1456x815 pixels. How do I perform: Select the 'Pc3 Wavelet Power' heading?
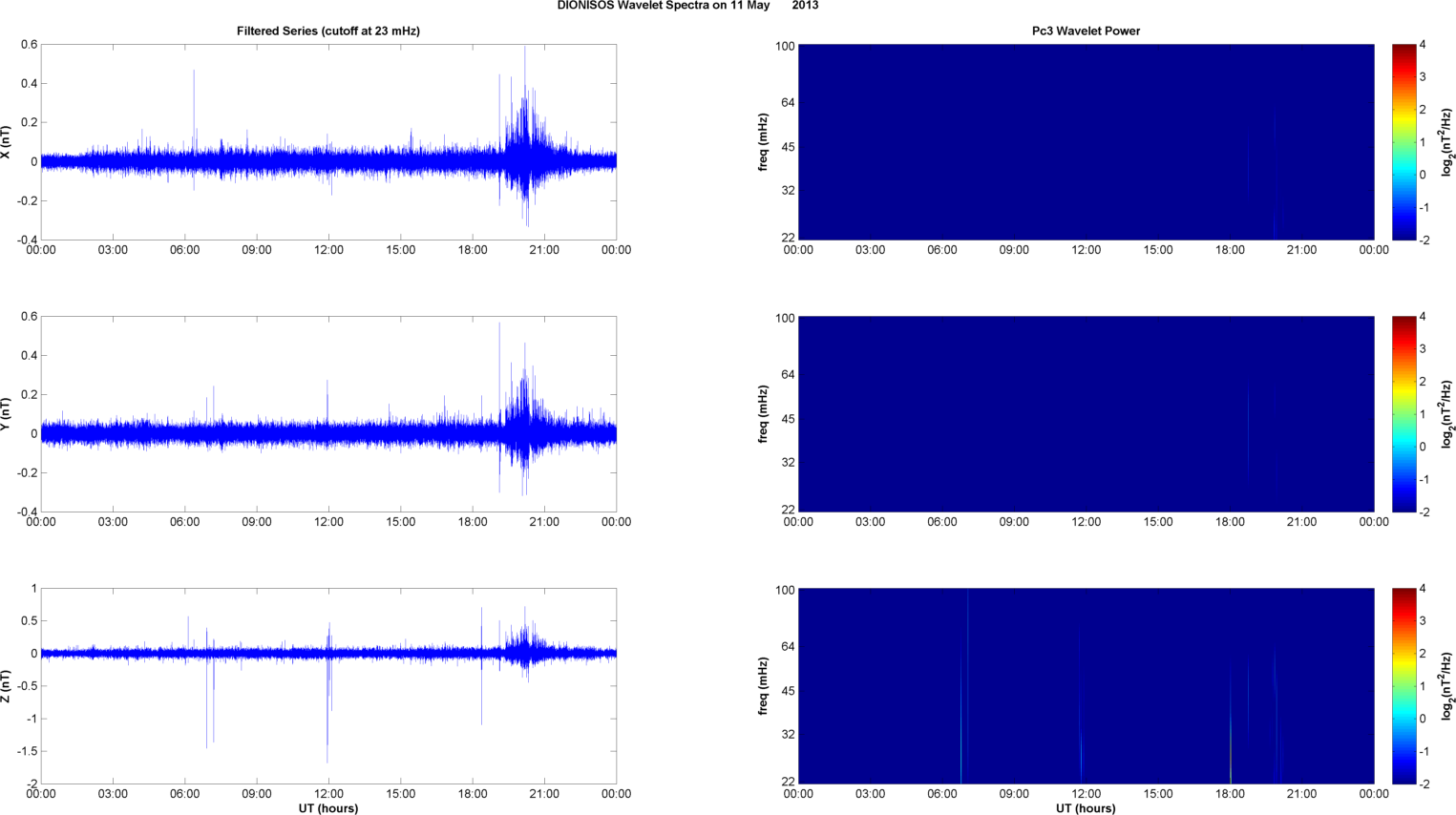1086,31
